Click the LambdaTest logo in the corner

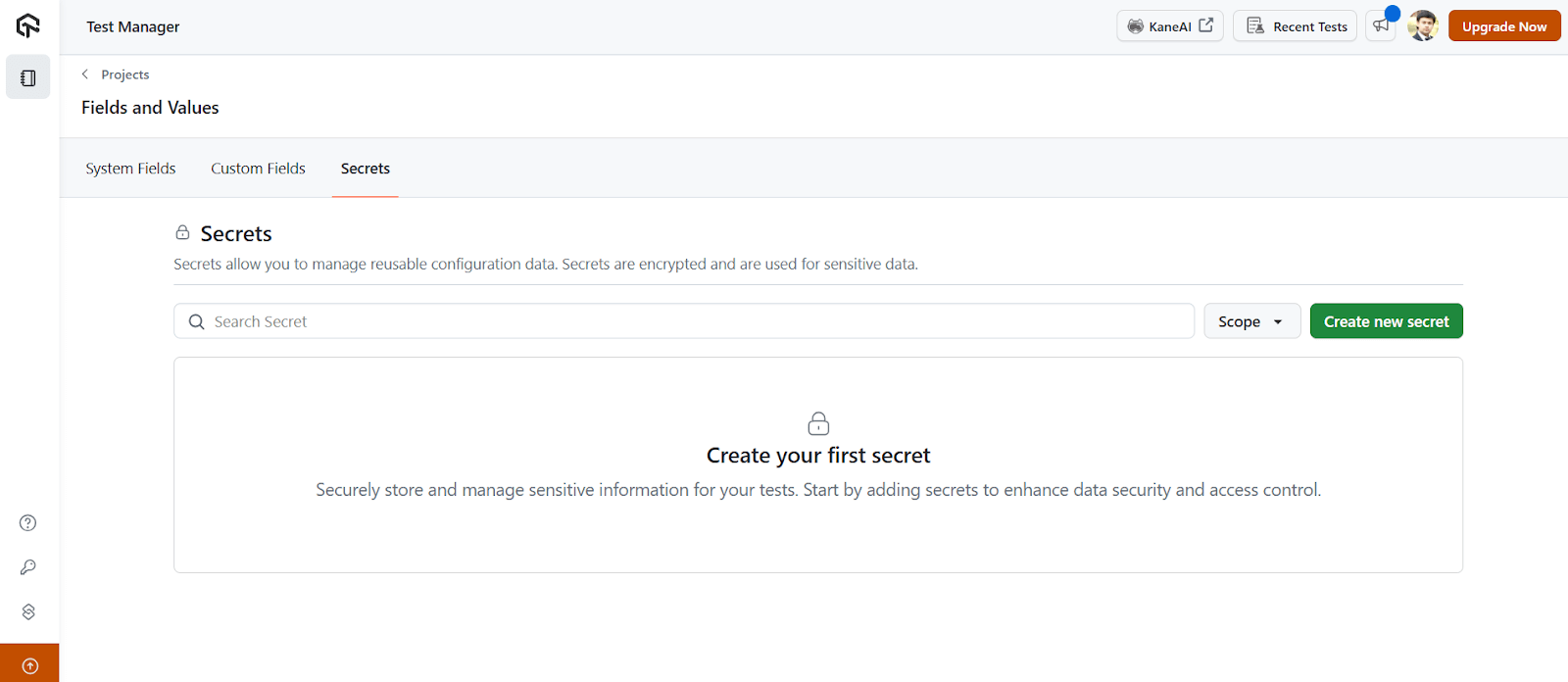coord(27,25)
